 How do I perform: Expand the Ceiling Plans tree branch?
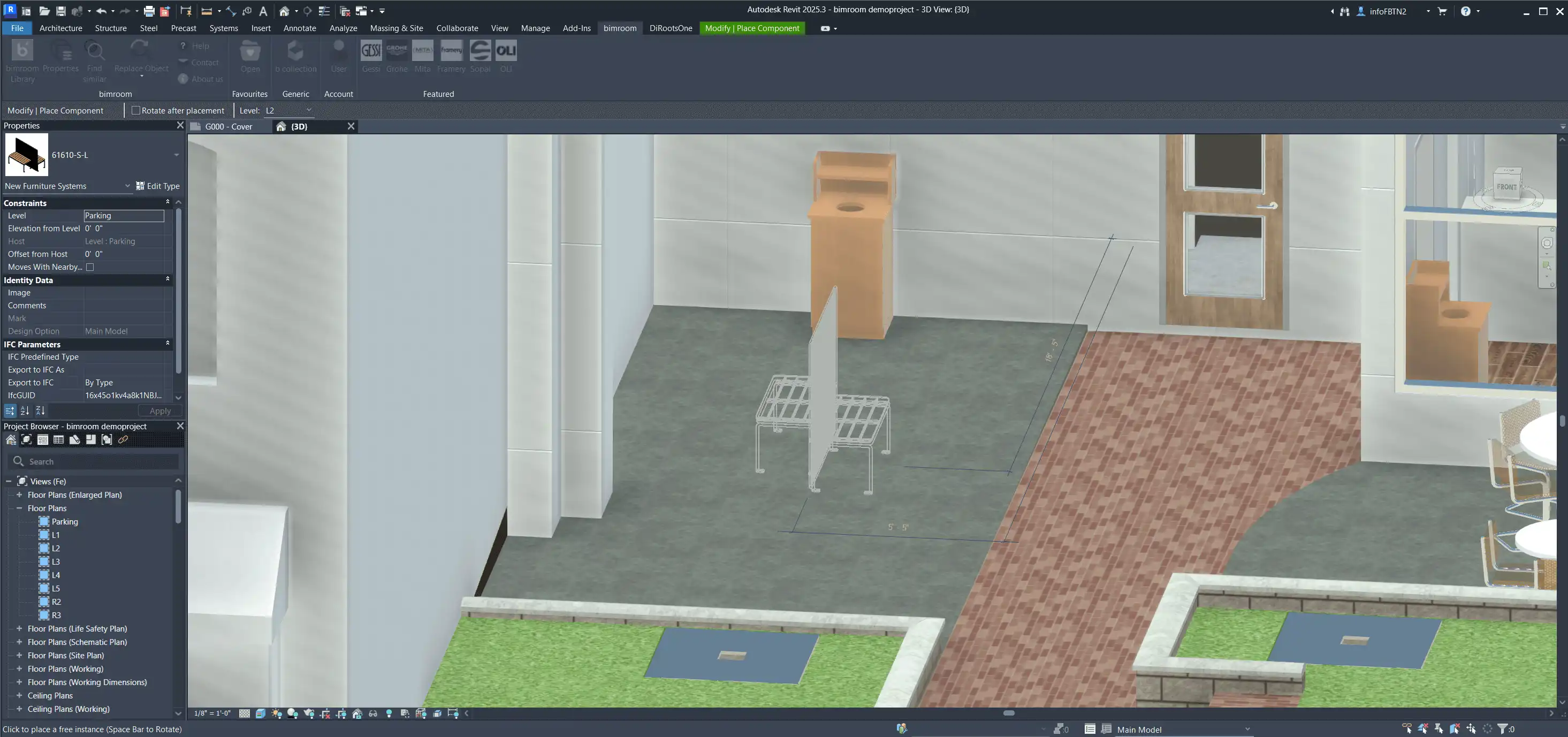click(19, 695)
